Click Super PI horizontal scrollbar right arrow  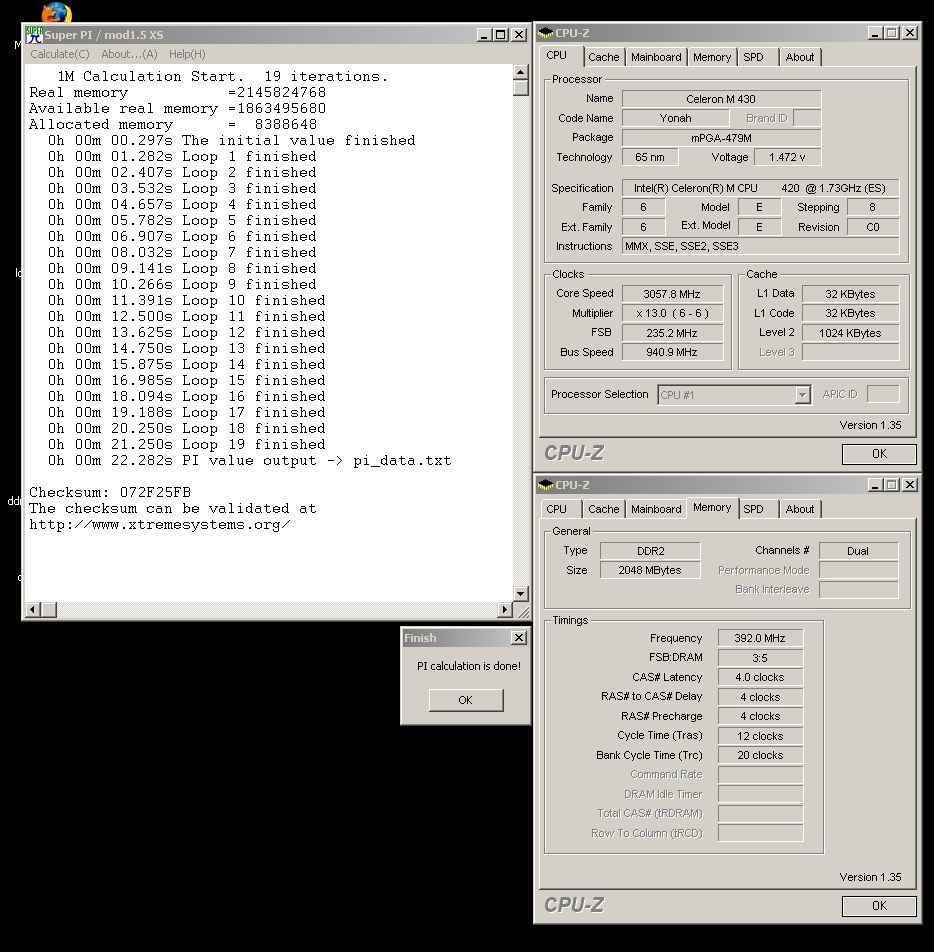tap(505, 609)
